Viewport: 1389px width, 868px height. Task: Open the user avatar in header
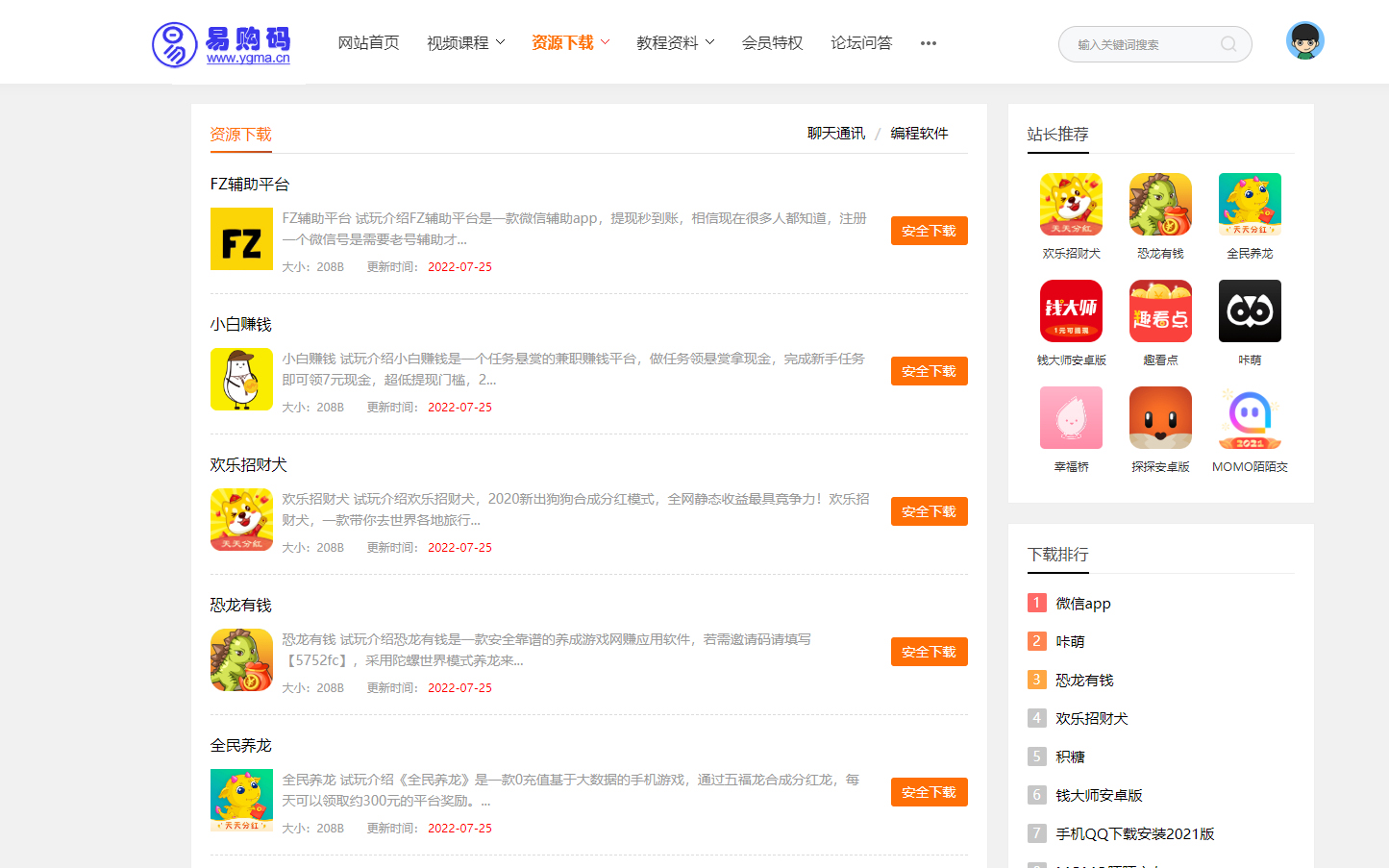1304,41
